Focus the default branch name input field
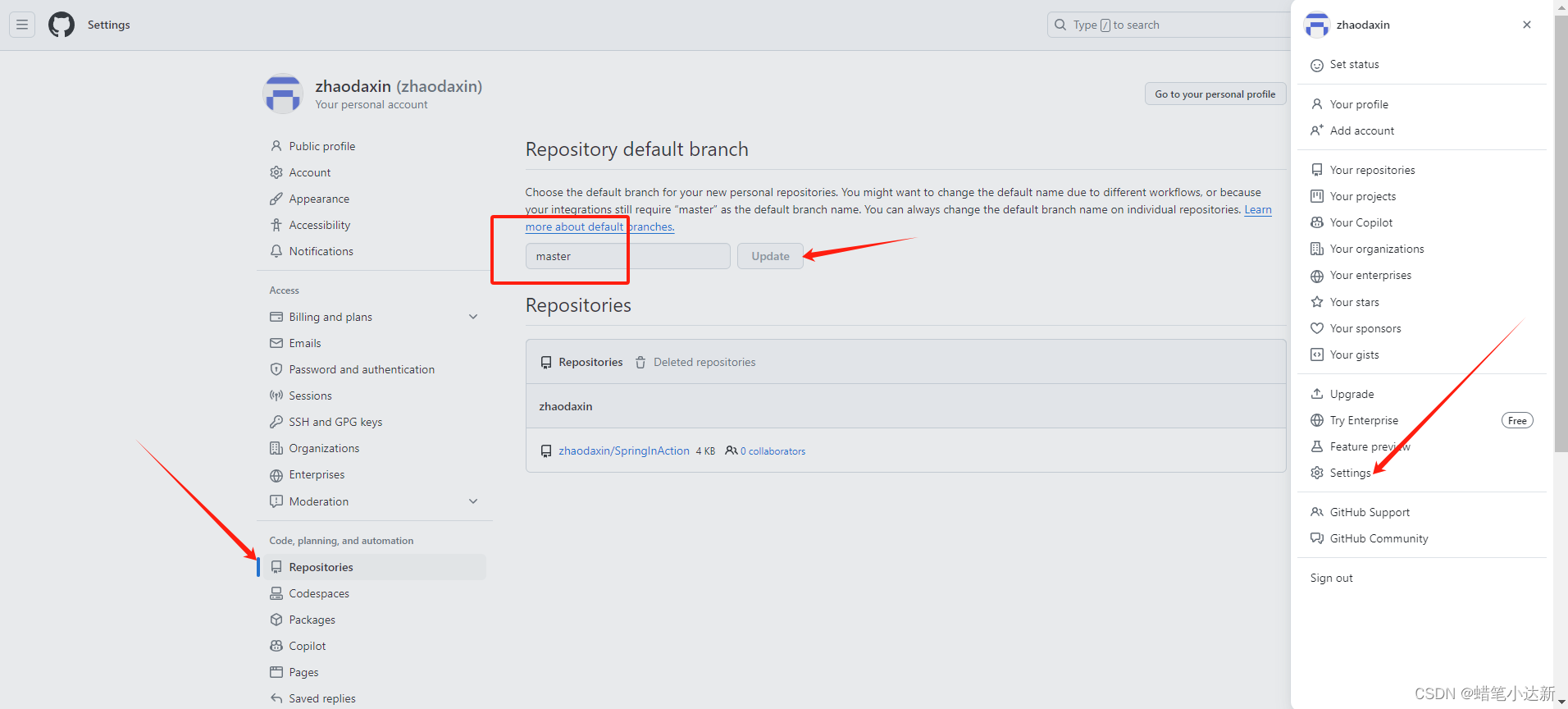This screenshot has width=1568, height=709. 627,256
